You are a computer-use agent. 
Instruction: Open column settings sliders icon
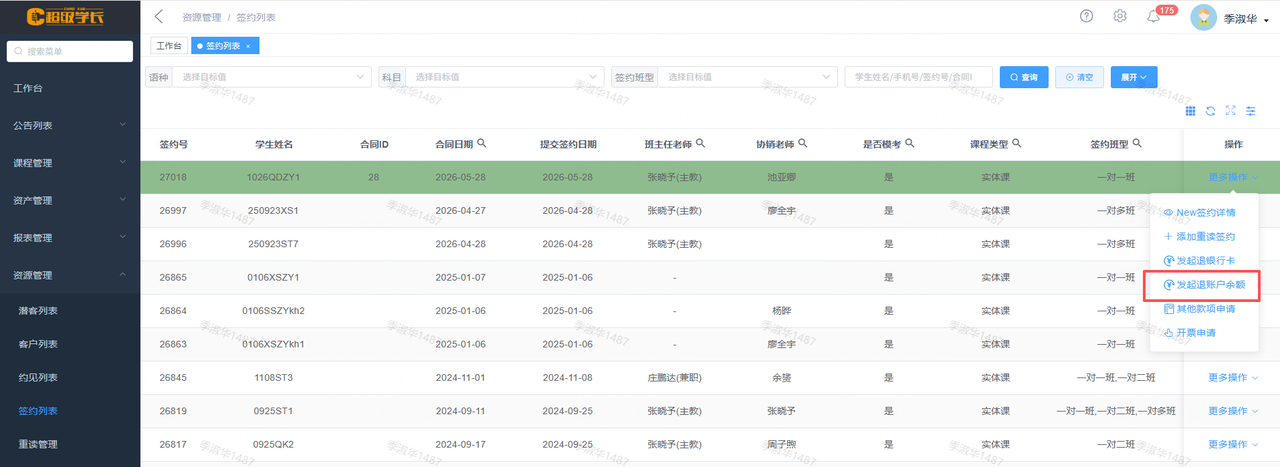tap(1250, 111)
